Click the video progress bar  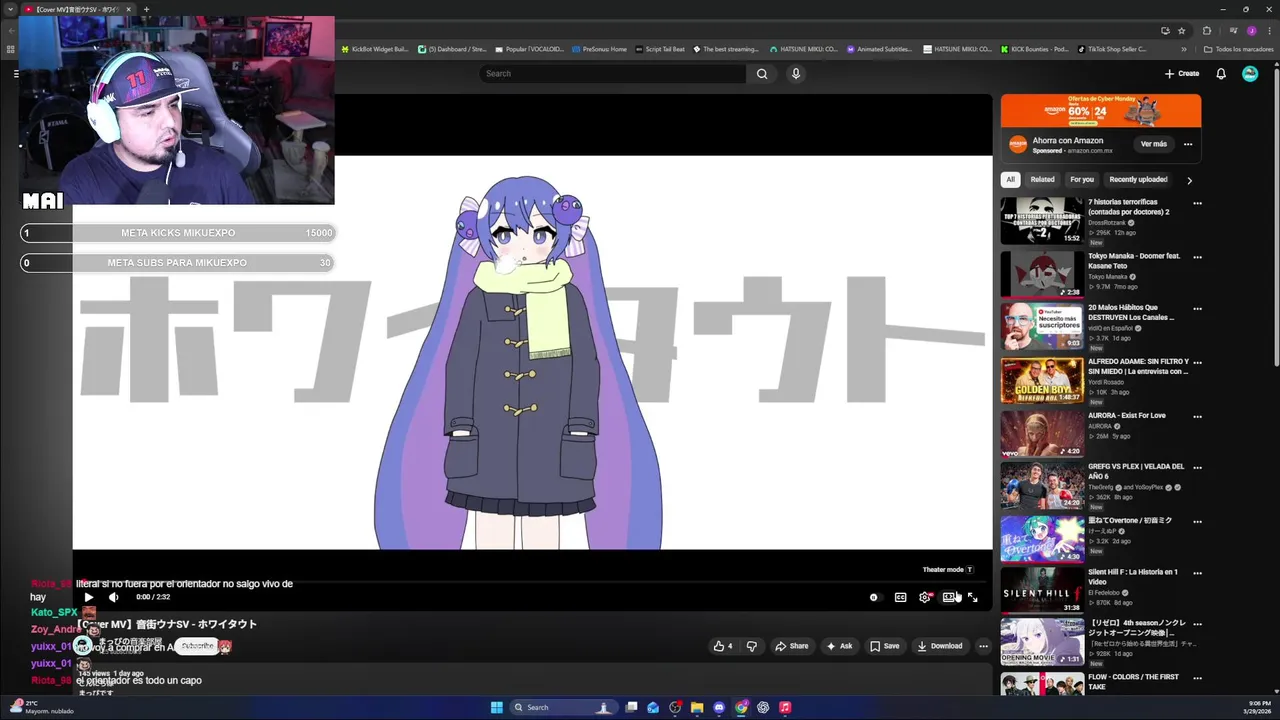(532, 582)
